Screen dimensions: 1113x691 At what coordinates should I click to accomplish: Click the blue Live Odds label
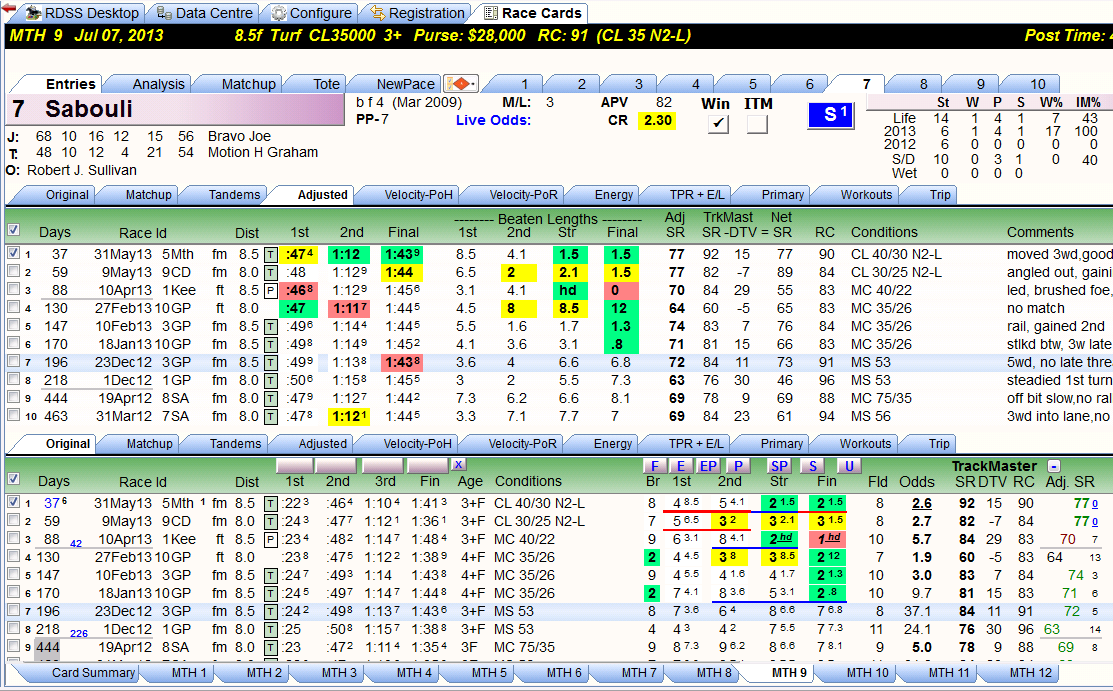click(x=493, y=120)
